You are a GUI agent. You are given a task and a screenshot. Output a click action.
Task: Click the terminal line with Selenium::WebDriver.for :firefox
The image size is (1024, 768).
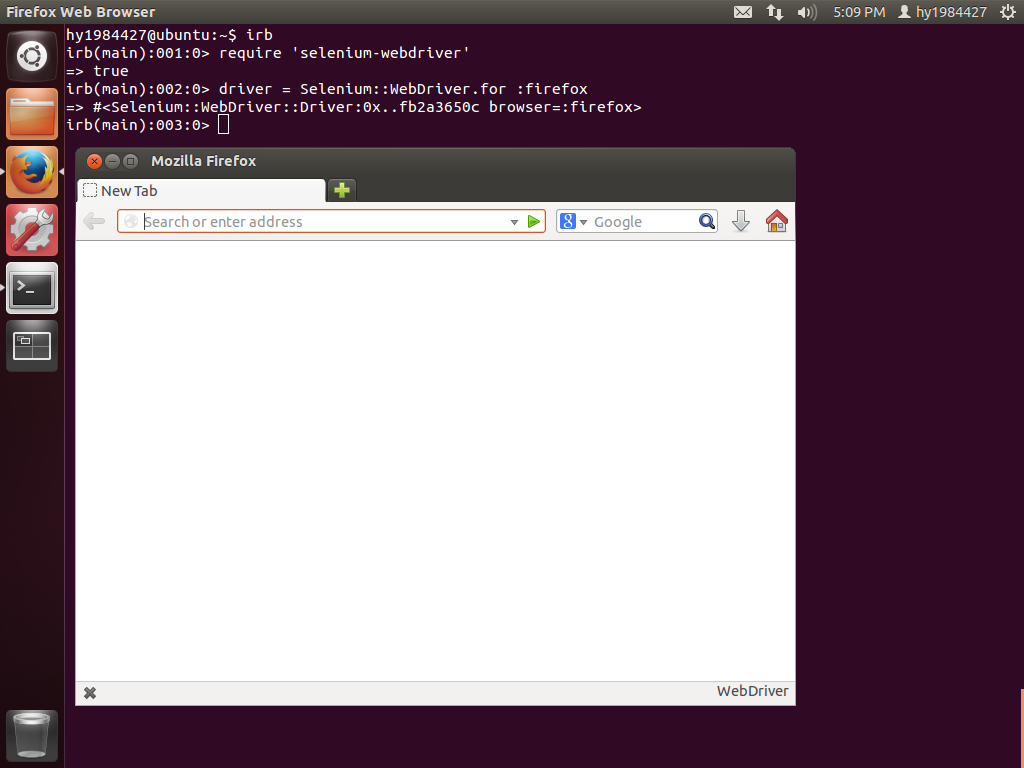327,89
